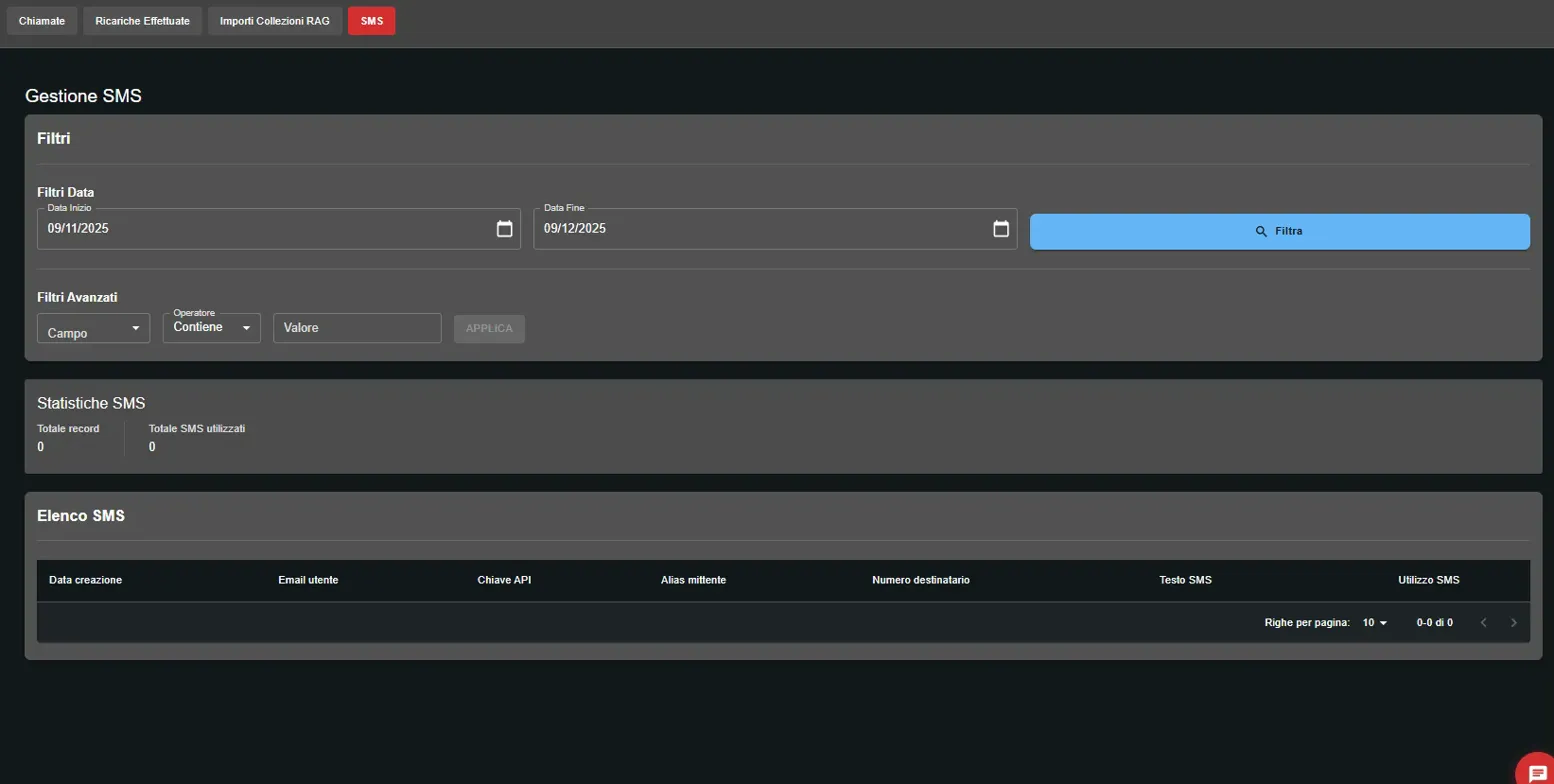
Task: Select the red SMS tab
Action: pos(371,21)
